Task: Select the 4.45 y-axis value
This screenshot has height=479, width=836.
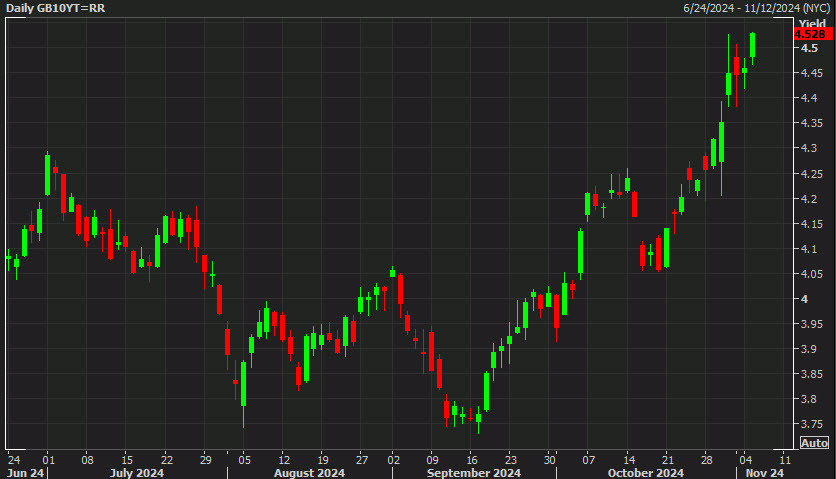Action: [811, 73]
